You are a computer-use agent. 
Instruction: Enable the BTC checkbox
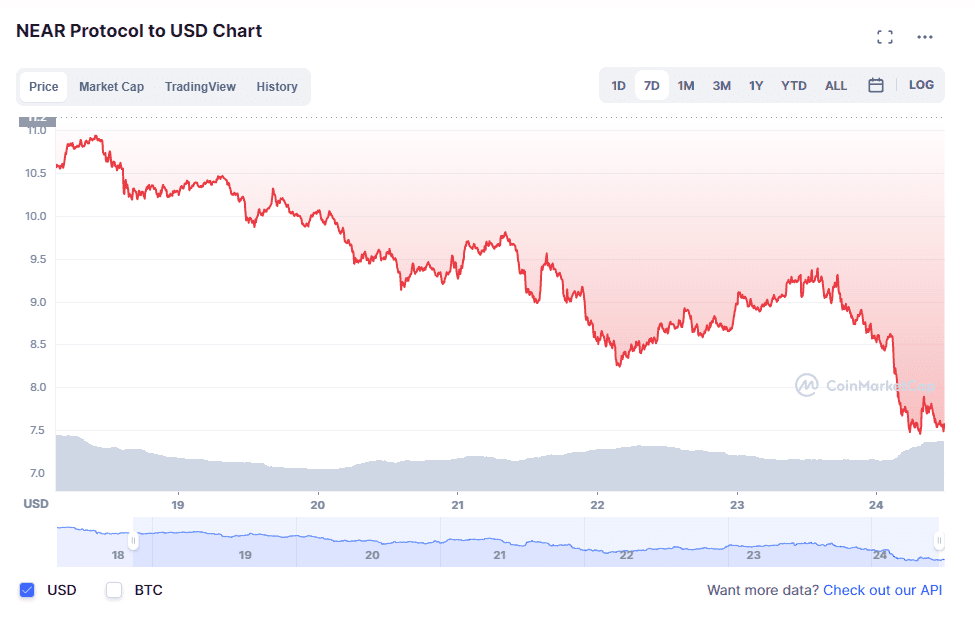pos(114,590)
